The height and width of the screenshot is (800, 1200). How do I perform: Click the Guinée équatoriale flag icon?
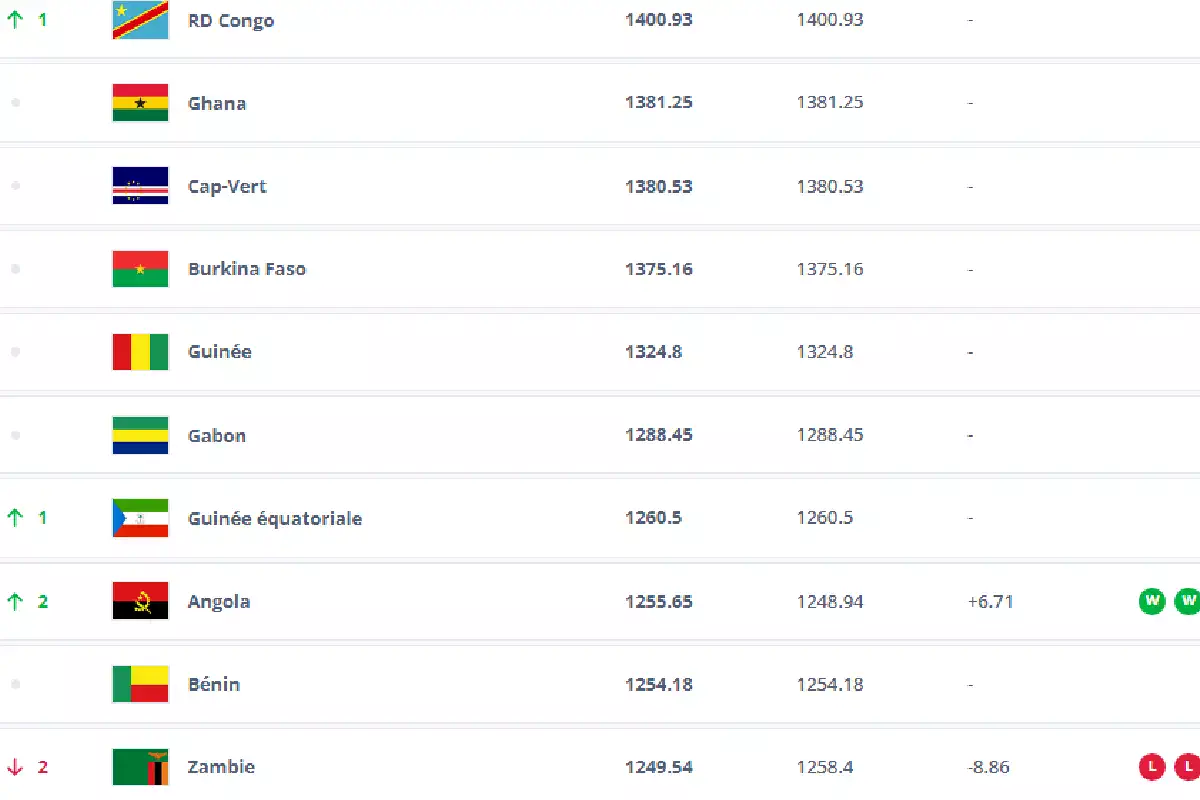[140, 518]
